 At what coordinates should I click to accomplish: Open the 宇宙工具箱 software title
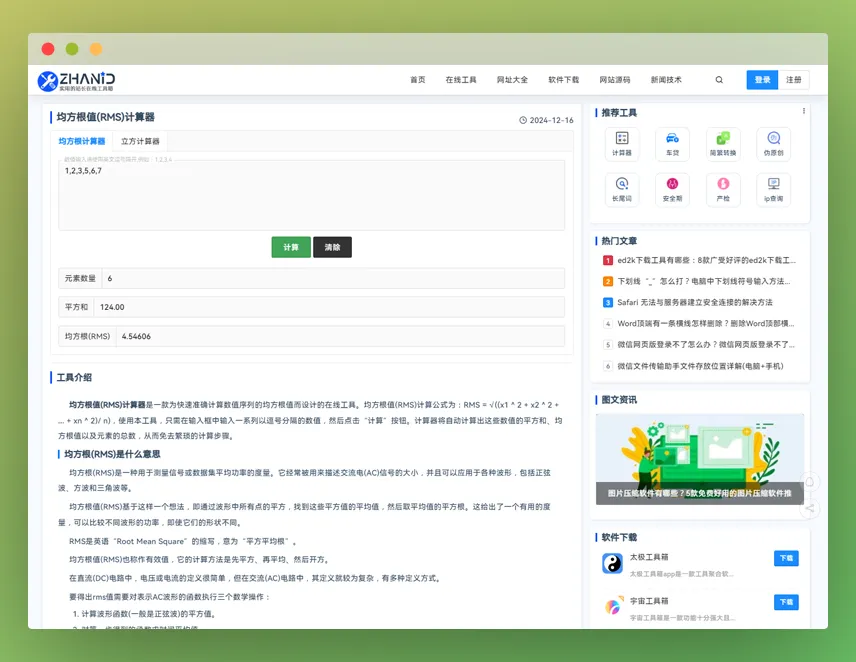[x=649, y=601]
